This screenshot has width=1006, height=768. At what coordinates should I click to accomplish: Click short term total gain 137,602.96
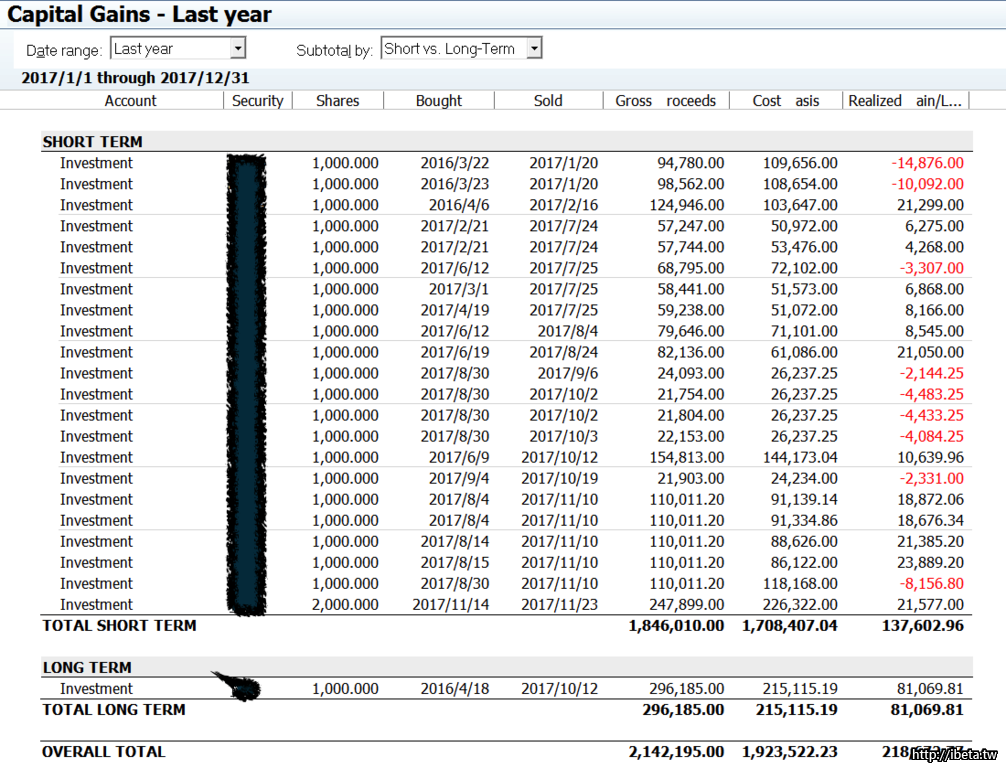click(x=913, y=626)
